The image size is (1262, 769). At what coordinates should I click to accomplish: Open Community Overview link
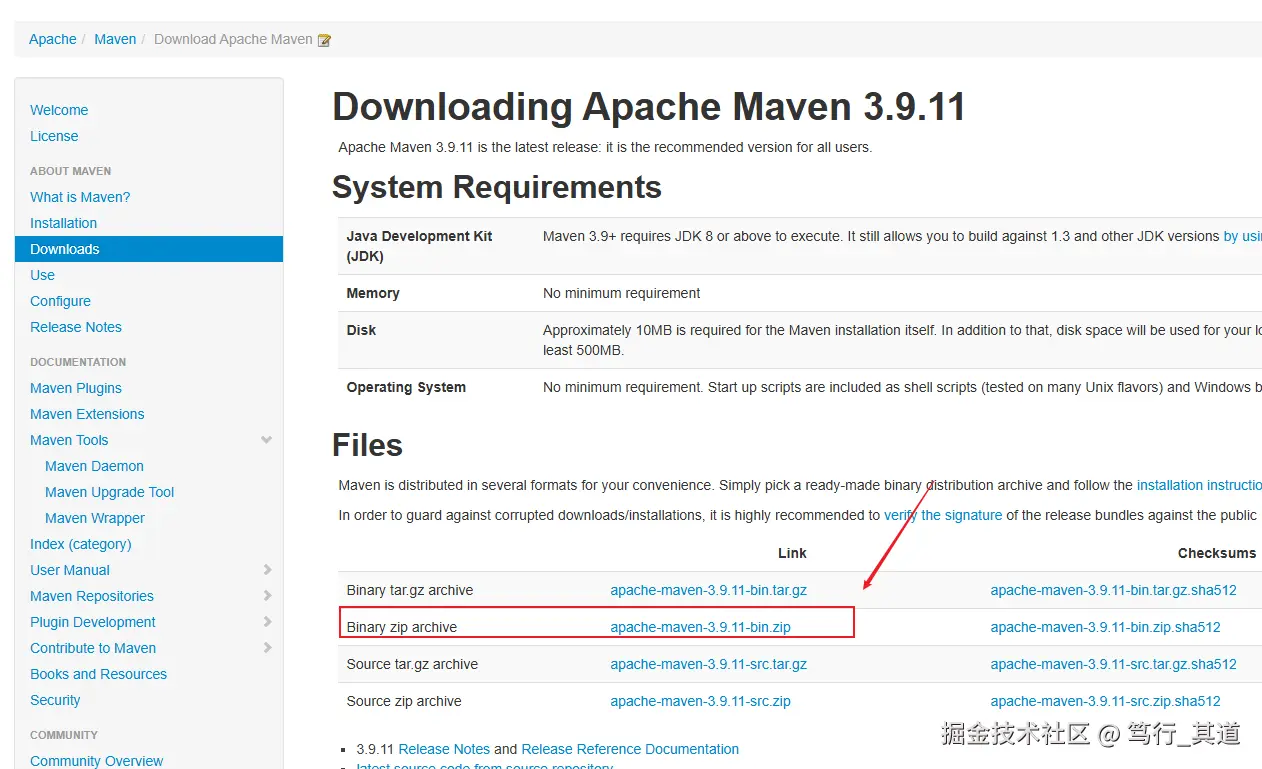pos(96,761)
